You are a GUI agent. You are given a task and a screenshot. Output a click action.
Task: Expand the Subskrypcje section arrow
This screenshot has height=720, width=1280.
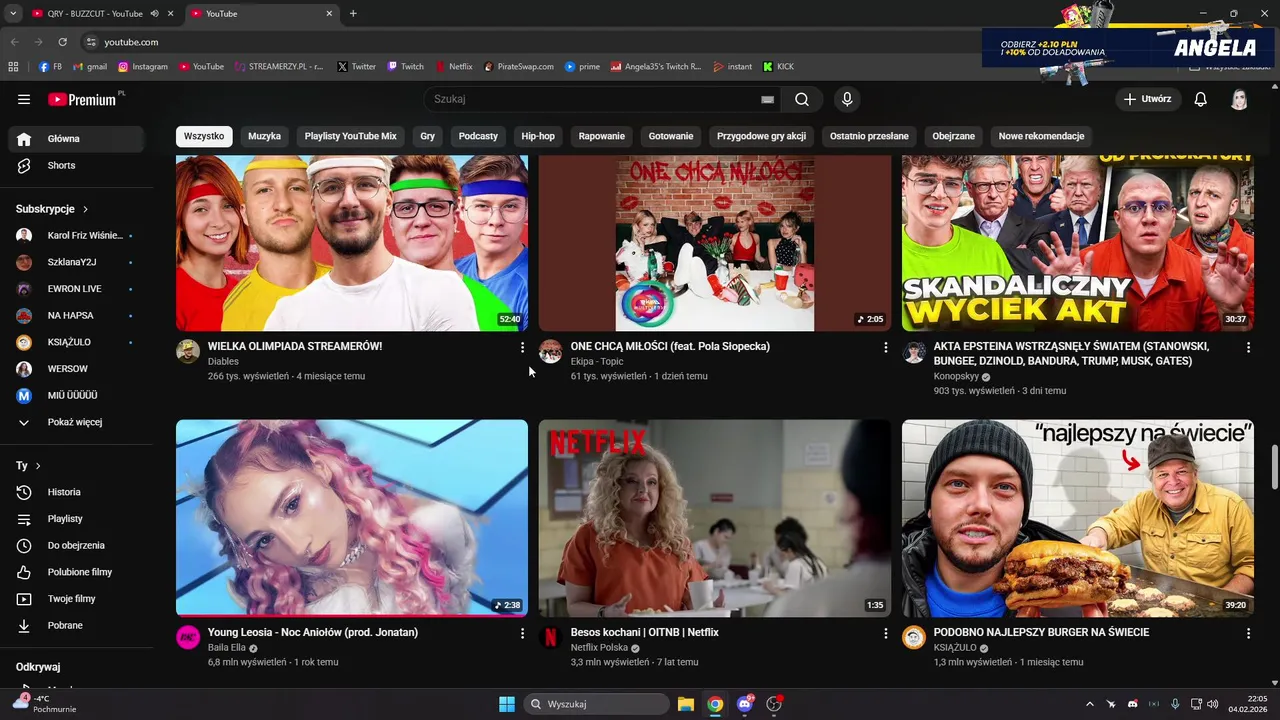[x=85, y=209]
